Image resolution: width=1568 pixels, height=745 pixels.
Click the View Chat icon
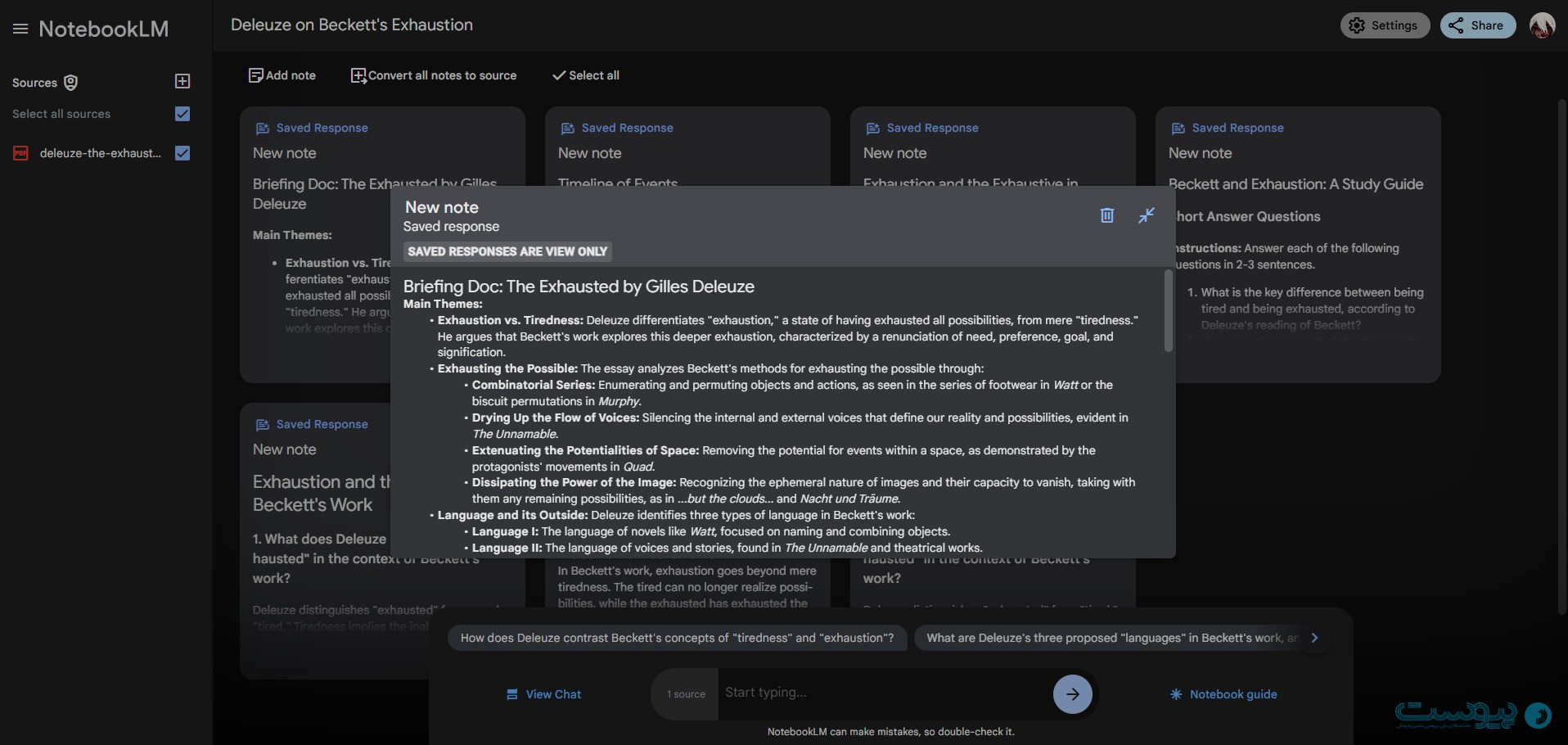pos(512,694)
